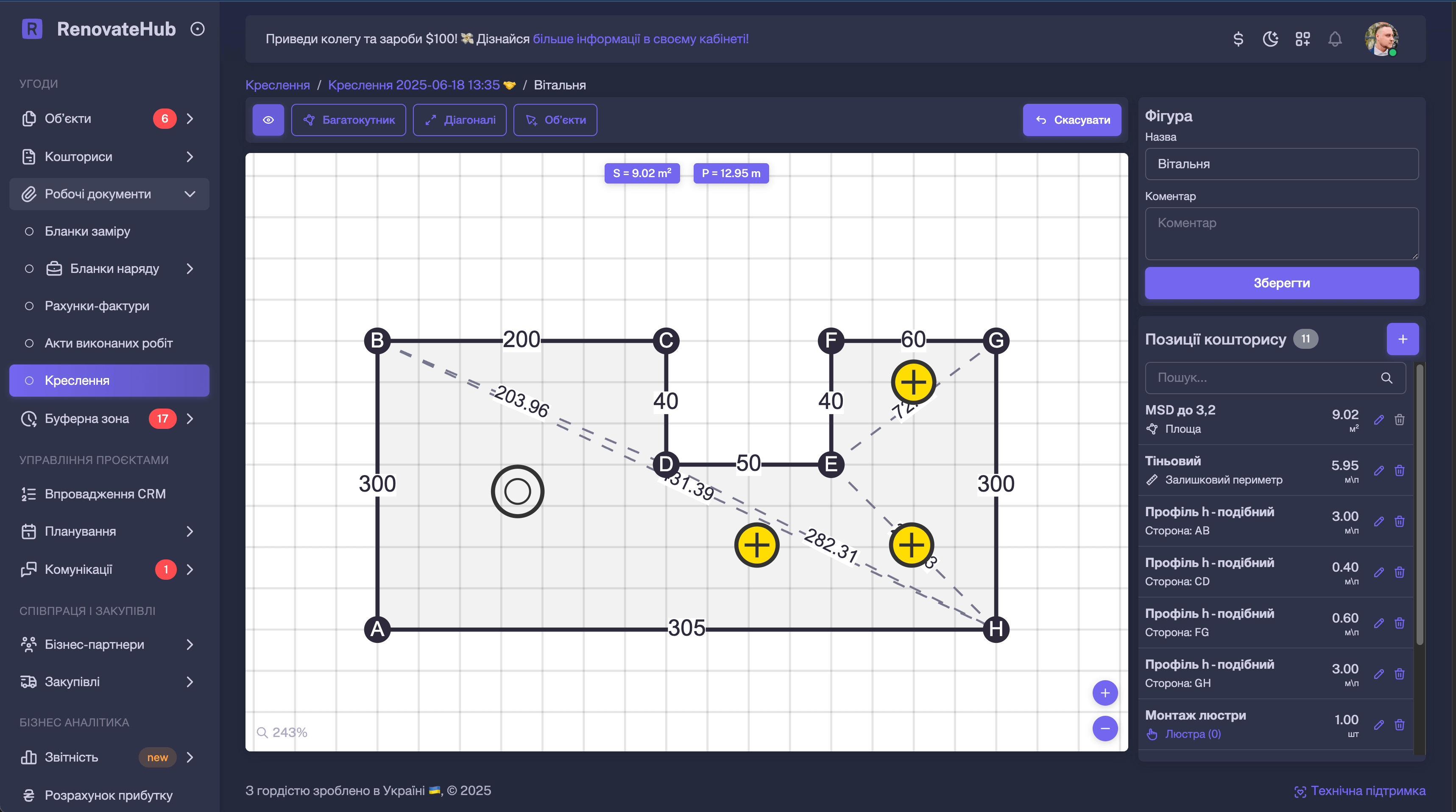Select the Об'єкти tool in toolbar
Screen dimensions: 1456x812
[x=555, y=120]
